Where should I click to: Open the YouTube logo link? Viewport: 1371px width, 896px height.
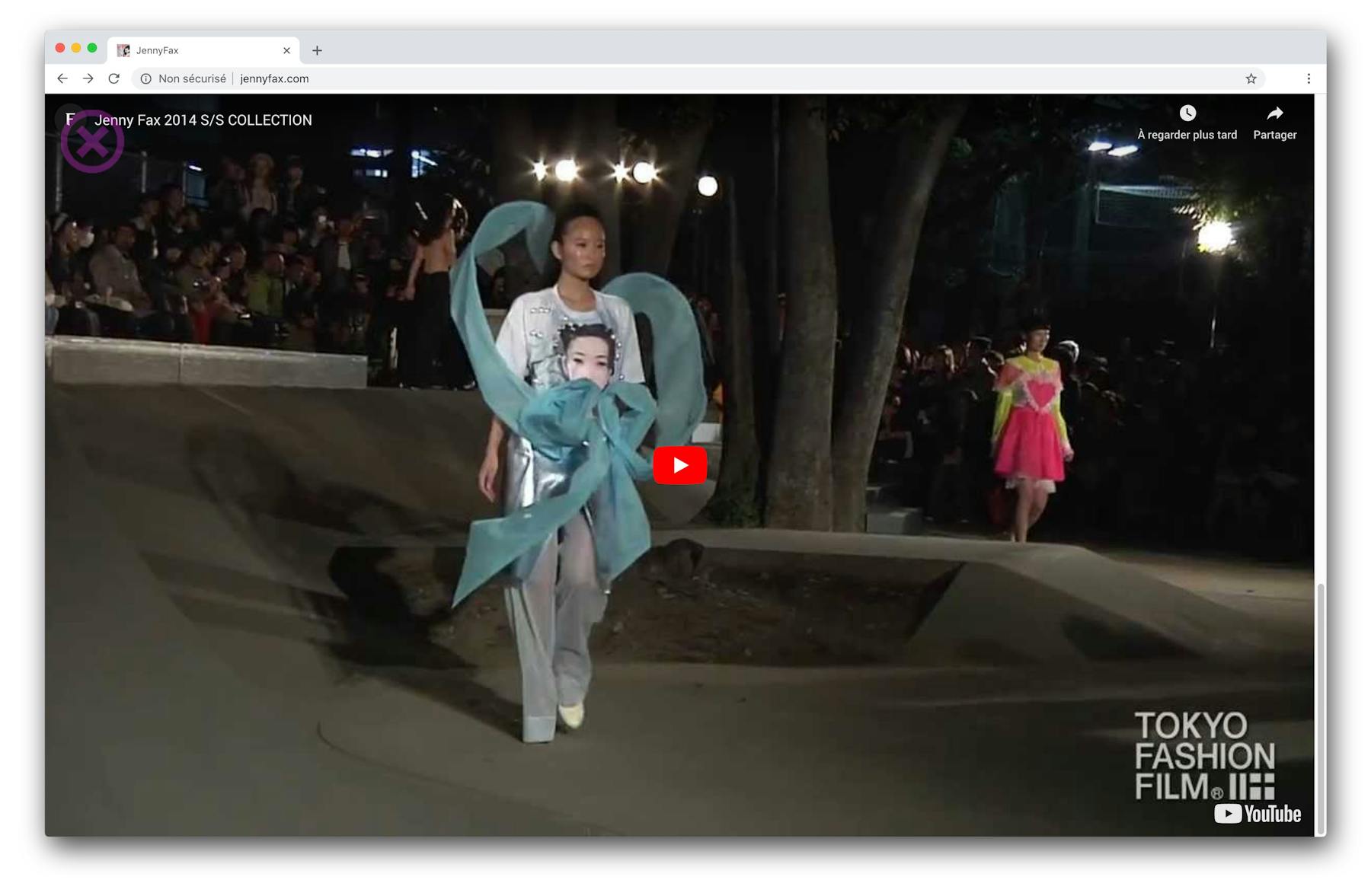(x=1258, y=814)
